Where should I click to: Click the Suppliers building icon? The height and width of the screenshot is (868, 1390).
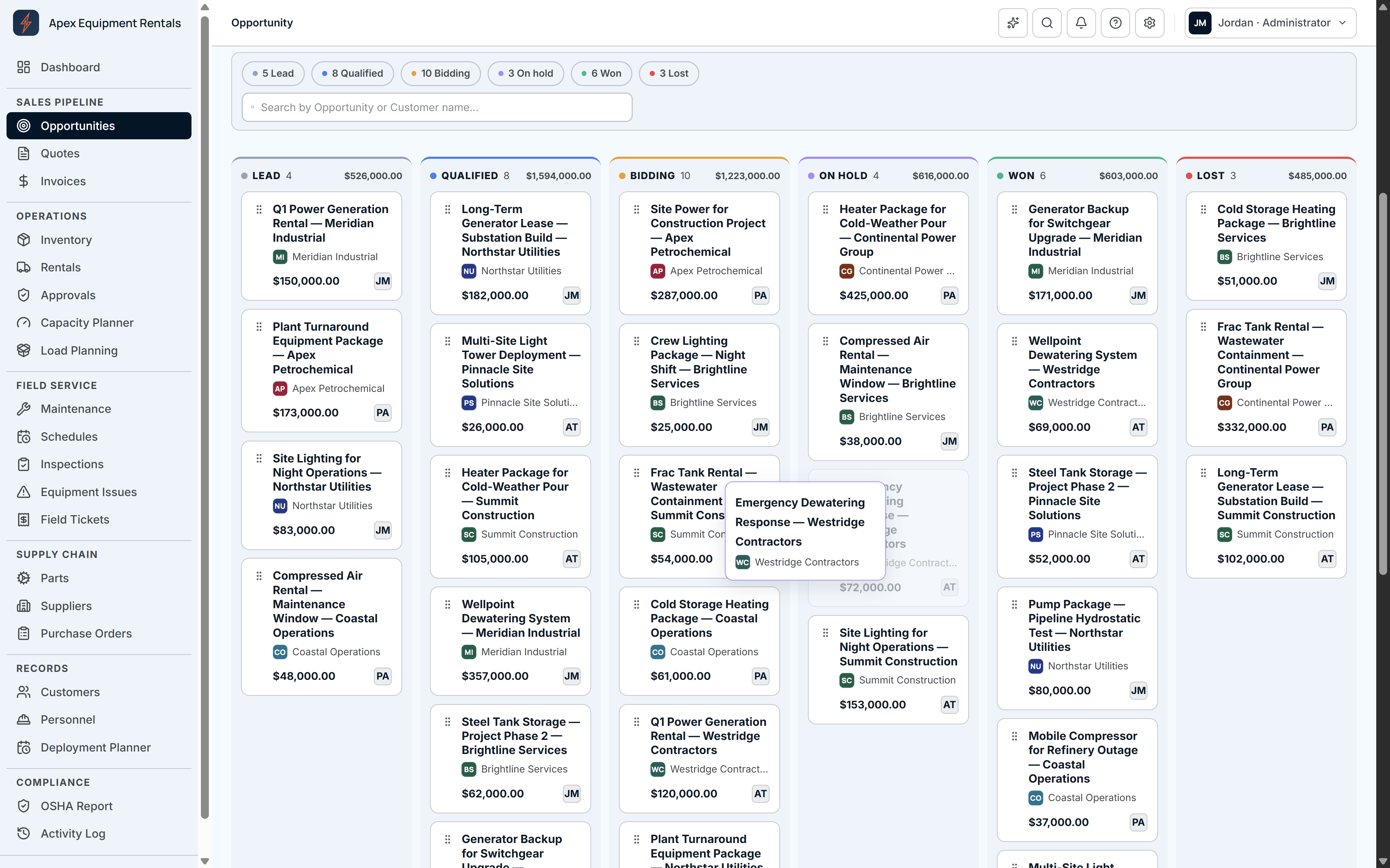24,606
